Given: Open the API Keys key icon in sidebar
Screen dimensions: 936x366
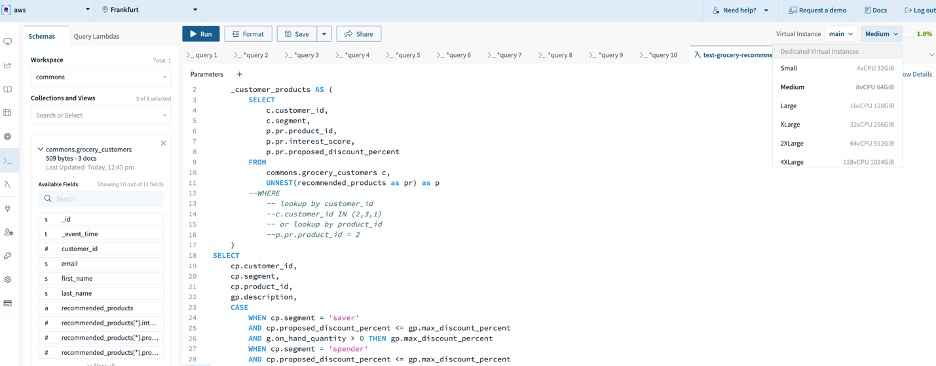Looking at the screenshot, I should point(8,256).
